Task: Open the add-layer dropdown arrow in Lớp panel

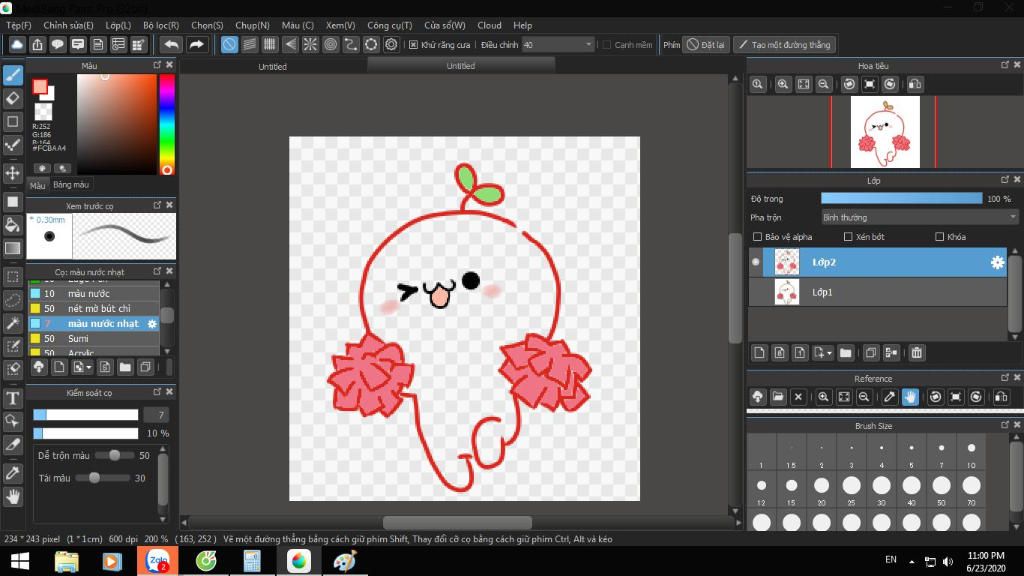Action: [829, 353]
